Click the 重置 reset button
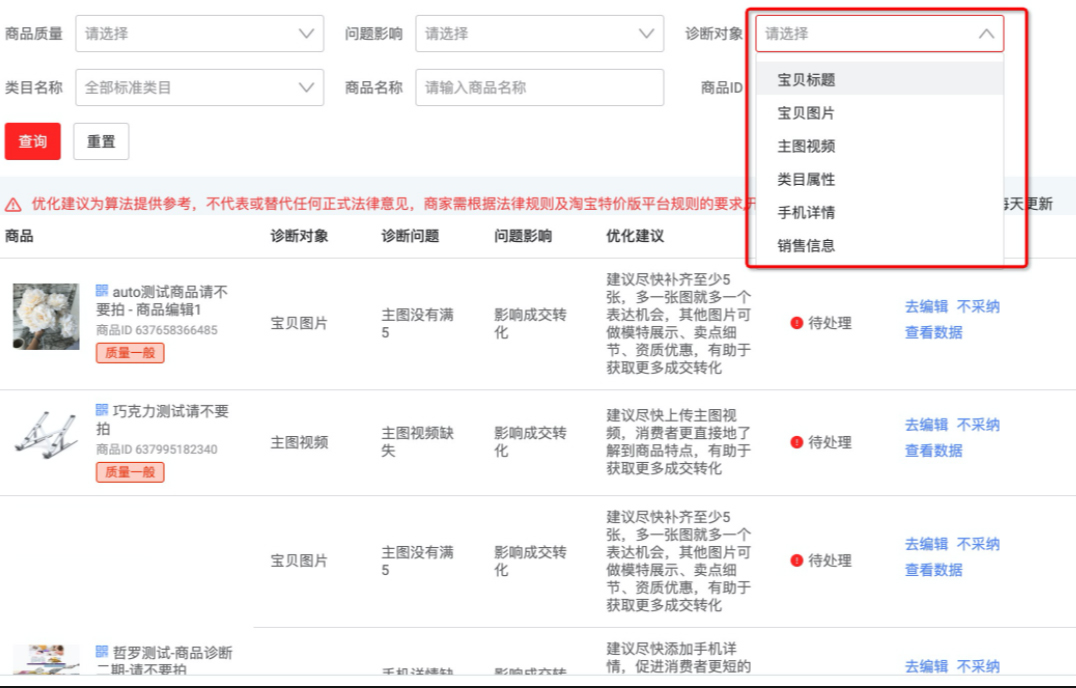The image size is (1076, 688). (x=103, y=141)
